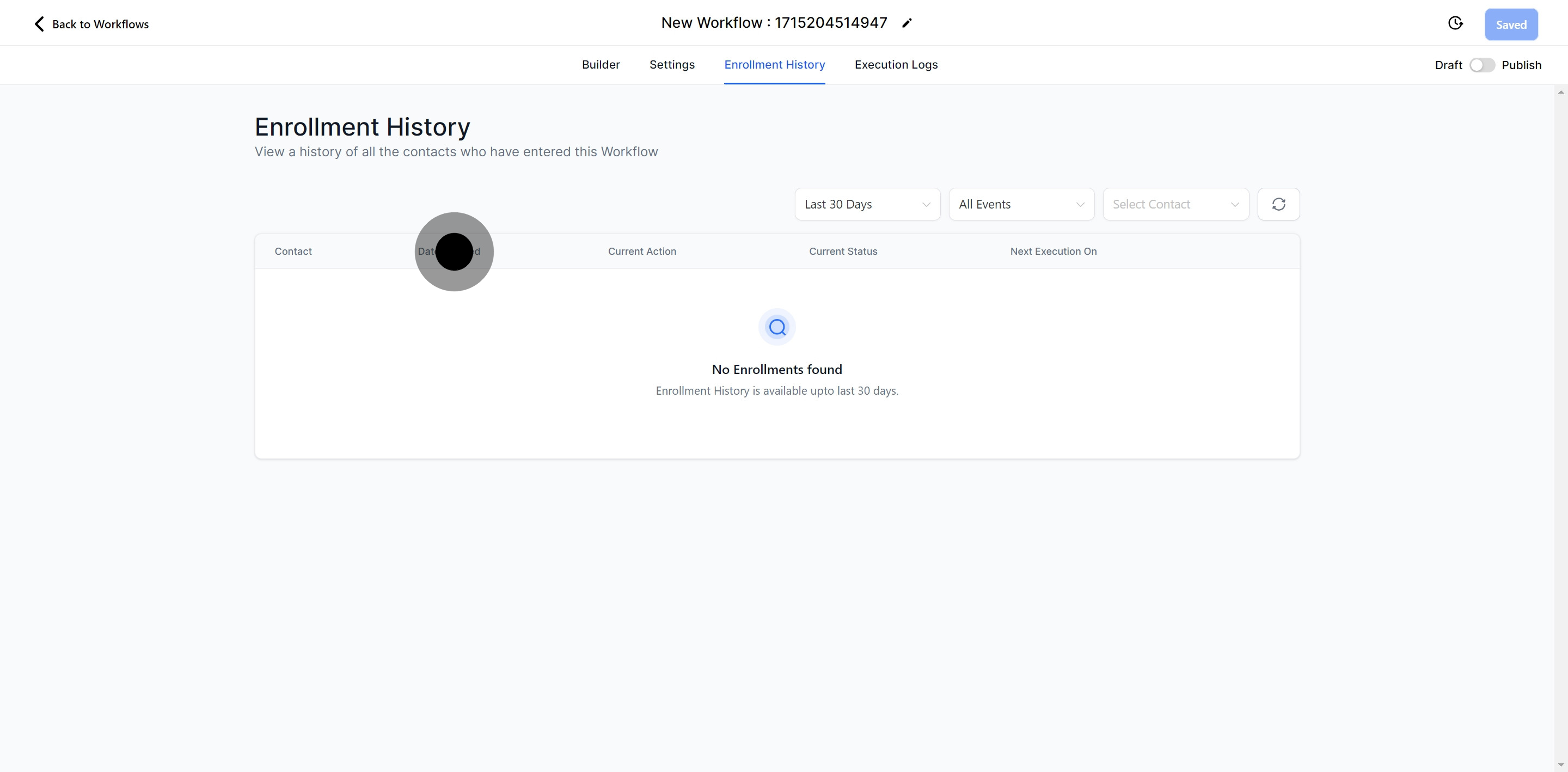Click Back to Workflows link
This screenshot has width=1568, height=772.
(x=100, y=24)
